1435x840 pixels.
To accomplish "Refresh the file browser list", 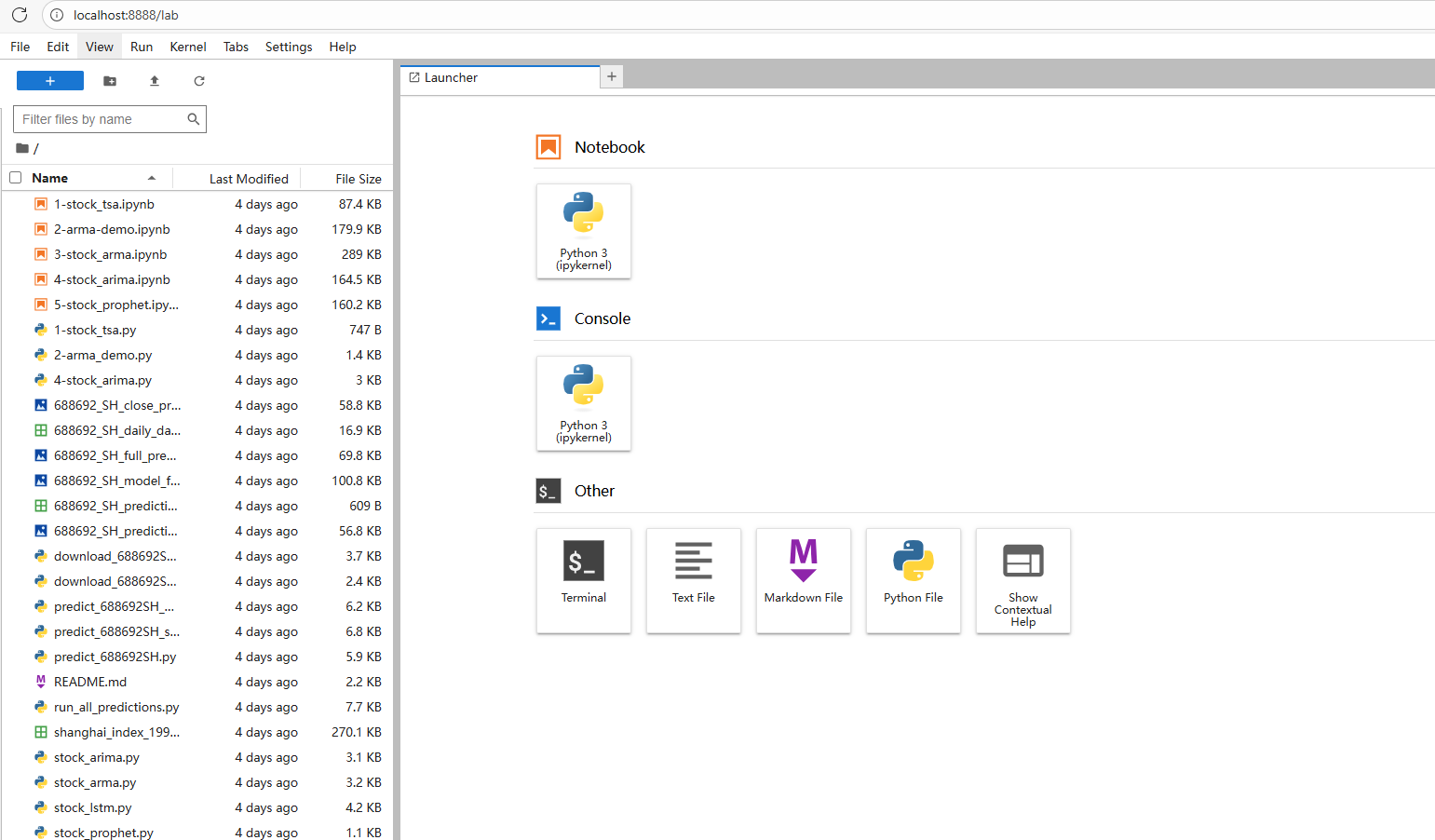I will point(199,81).
